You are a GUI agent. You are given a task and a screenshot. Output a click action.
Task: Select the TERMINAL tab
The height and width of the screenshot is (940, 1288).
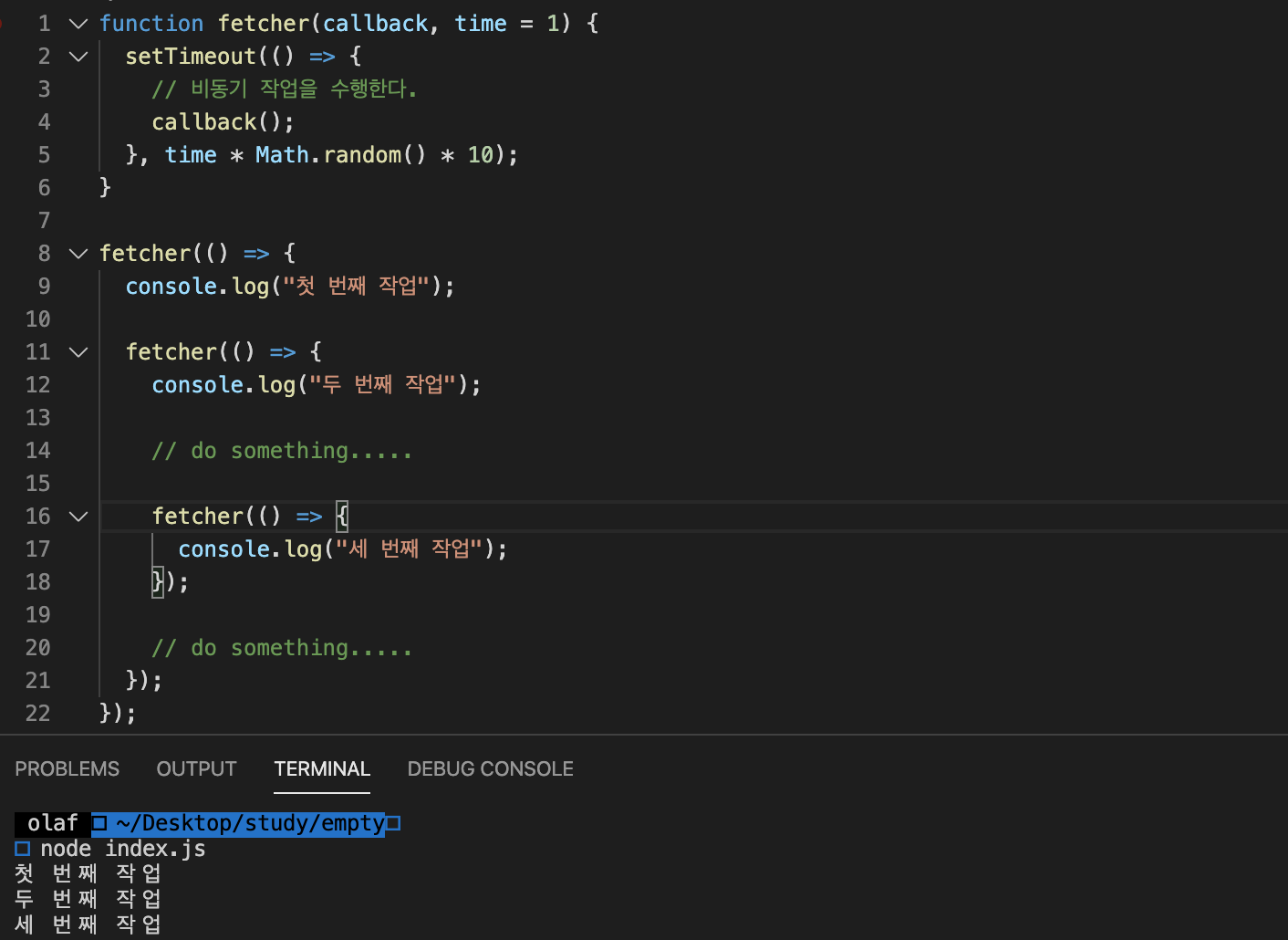click(322, 769)
